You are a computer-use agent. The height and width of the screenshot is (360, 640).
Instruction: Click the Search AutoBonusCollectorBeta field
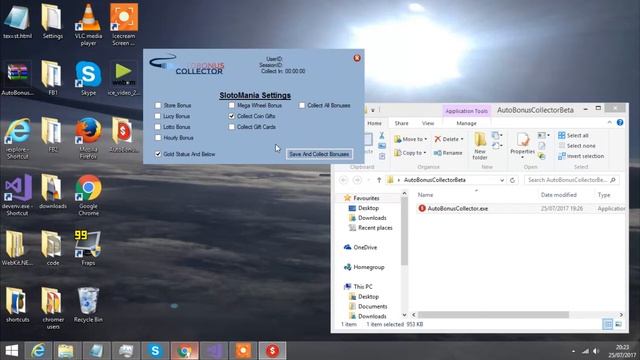(x=571, y=180)
